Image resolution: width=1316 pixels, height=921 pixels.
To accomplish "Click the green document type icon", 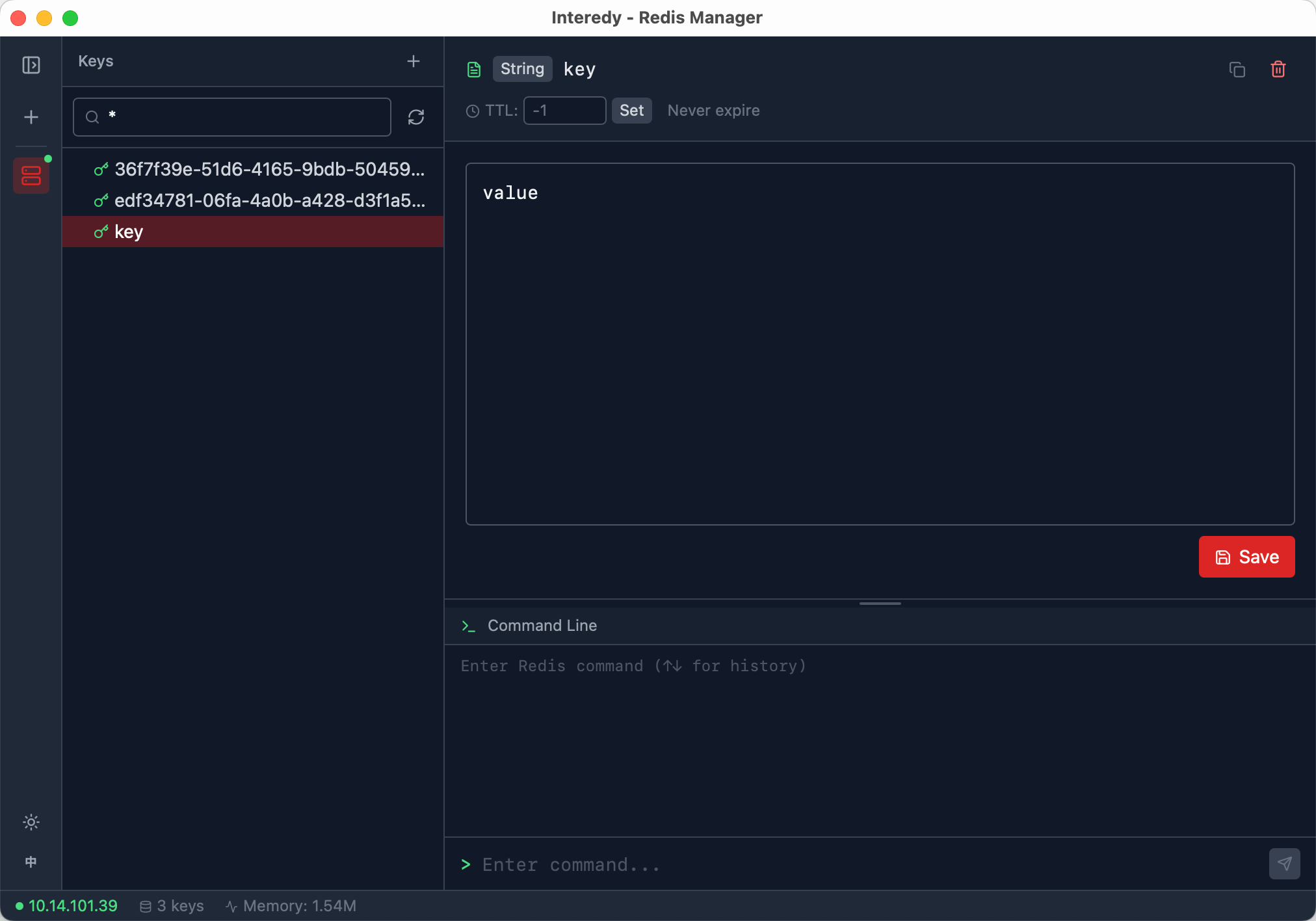I will click(473, 69).
